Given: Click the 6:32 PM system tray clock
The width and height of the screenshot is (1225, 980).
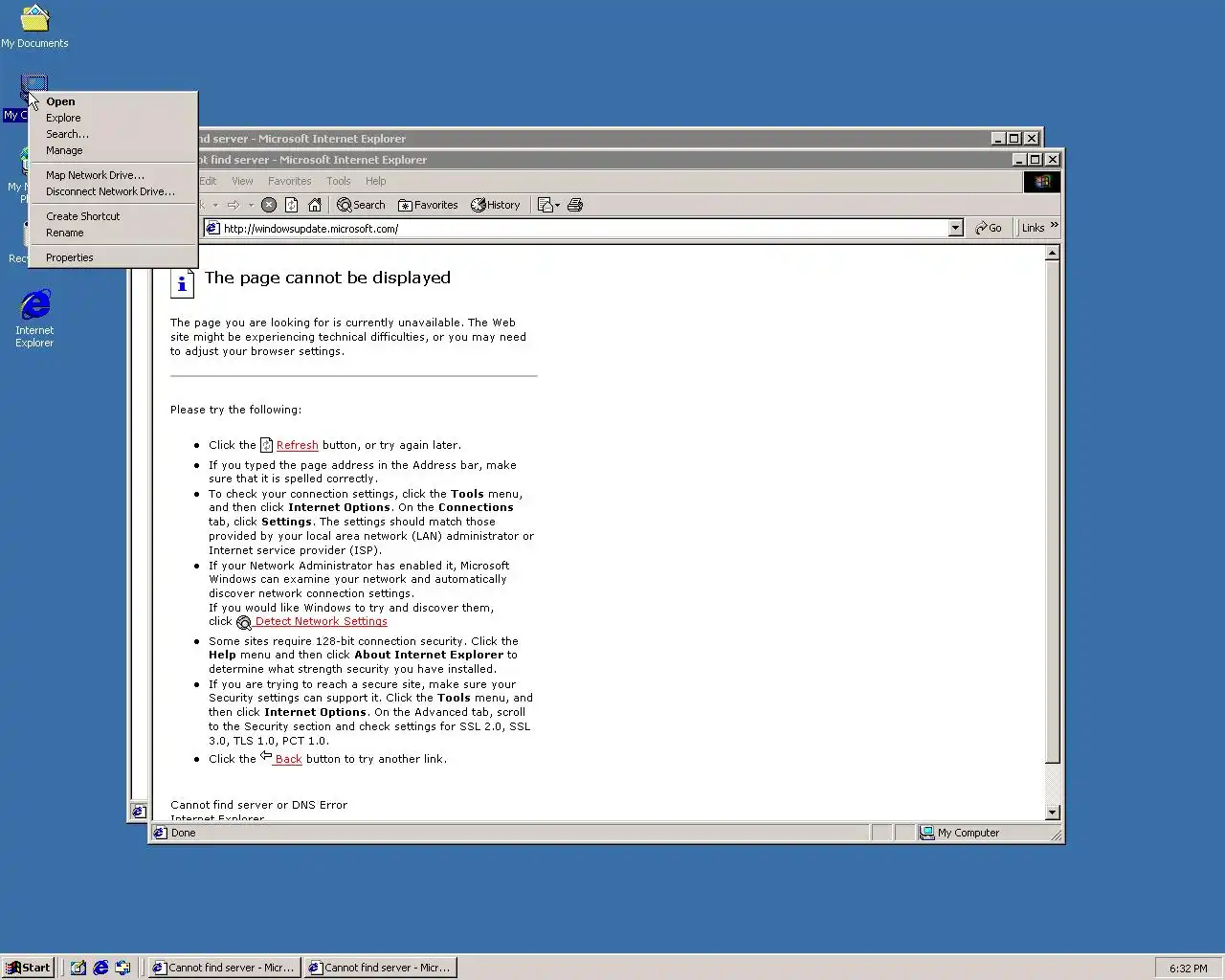Looking at the screenshot, I should tap(1188, 969).
